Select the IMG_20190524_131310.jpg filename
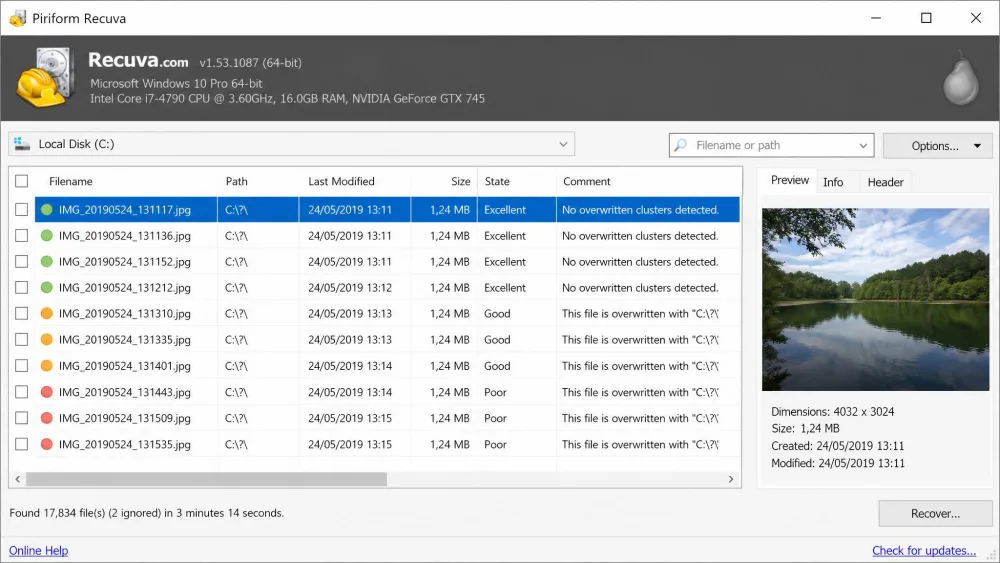The height and width of the screenshot is (563, 1000). [x=124, y=314]
